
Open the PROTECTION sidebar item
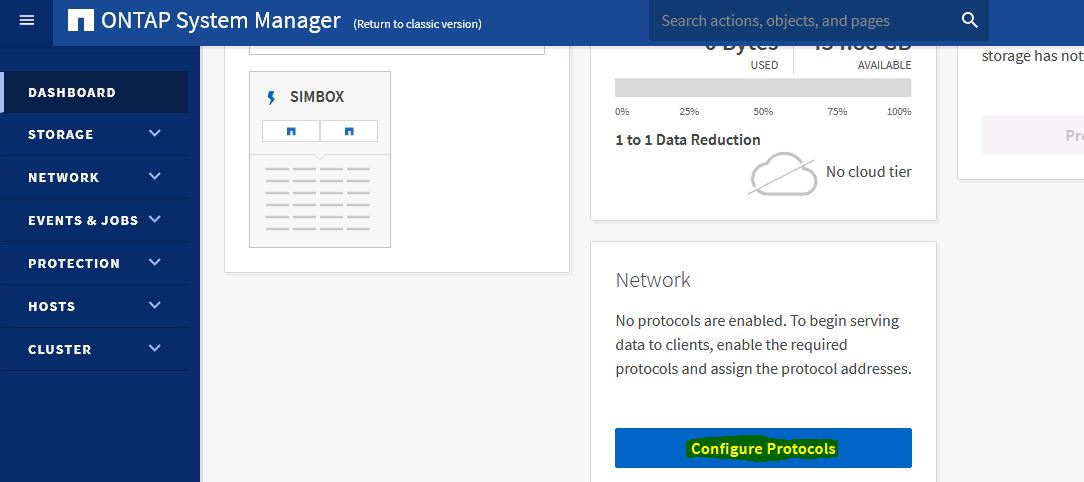(94, 263)
